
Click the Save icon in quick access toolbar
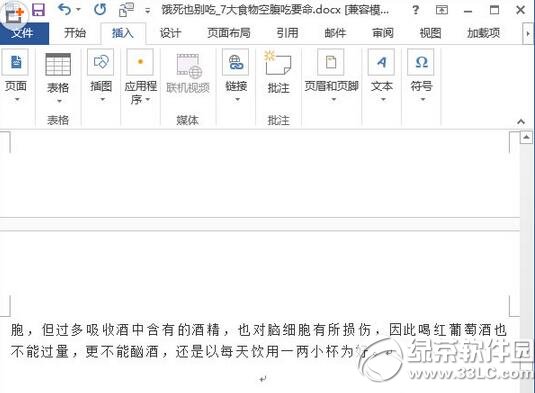38,10
